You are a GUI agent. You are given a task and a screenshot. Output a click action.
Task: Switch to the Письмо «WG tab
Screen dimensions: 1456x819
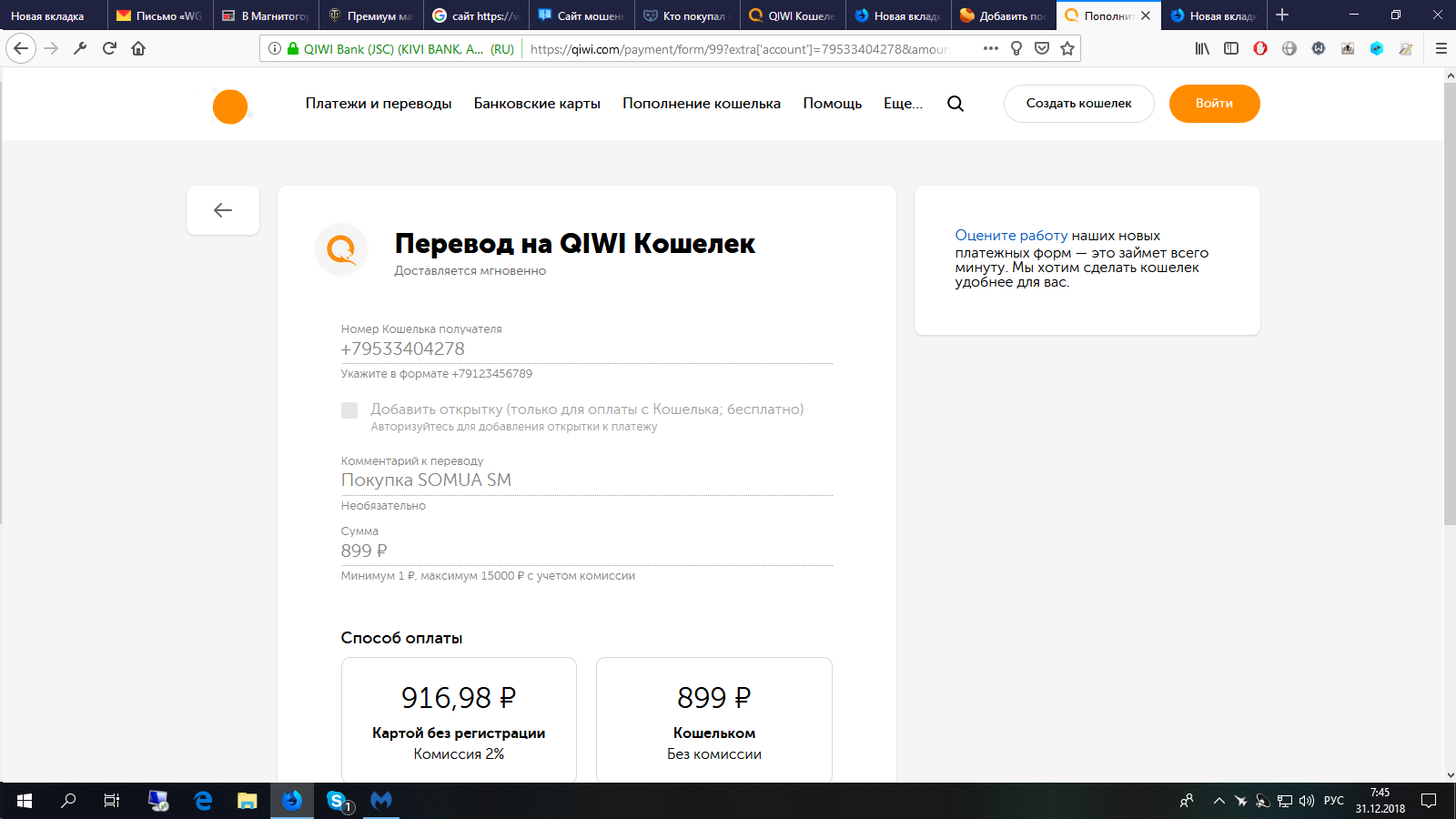click(159, 15)
